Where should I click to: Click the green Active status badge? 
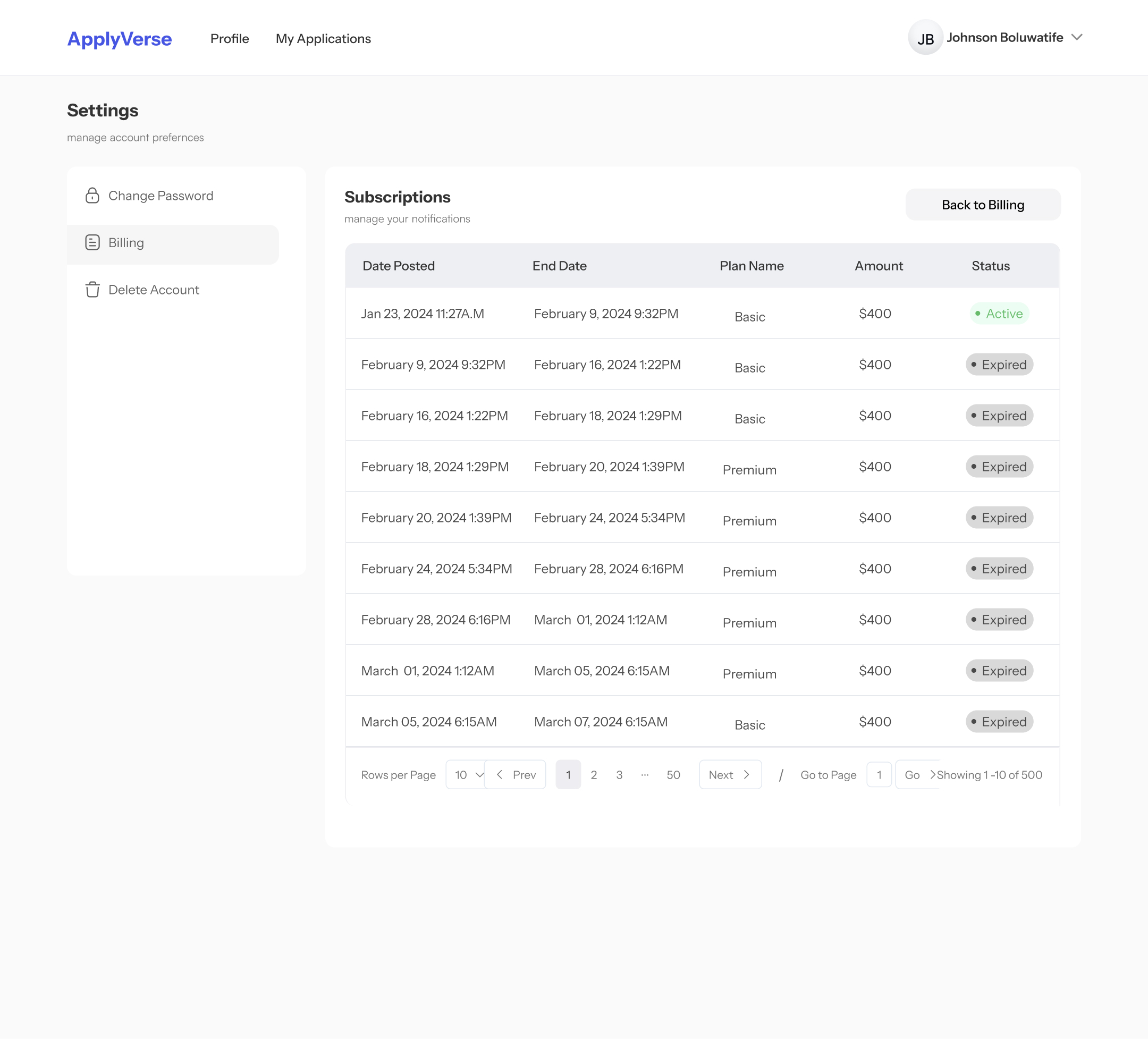pos(999,313)
